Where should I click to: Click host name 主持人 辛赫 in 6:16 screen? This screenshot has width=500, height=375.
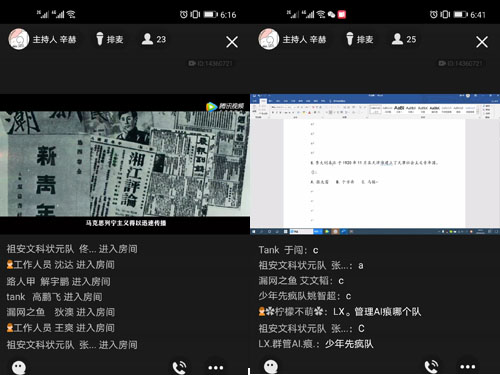54,40
